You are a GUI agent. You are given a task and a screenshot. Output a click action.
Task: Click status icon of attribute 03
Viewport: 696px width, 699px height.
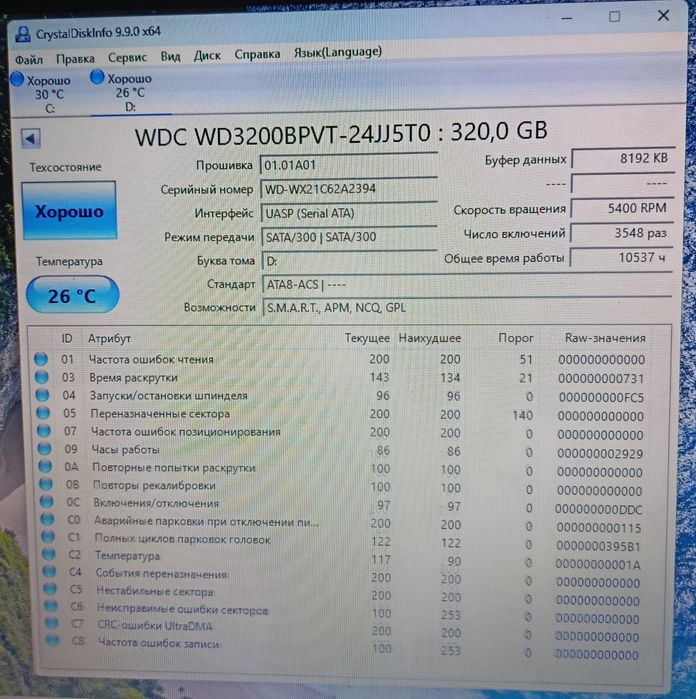pyautogui.click(x=41, y=377)
